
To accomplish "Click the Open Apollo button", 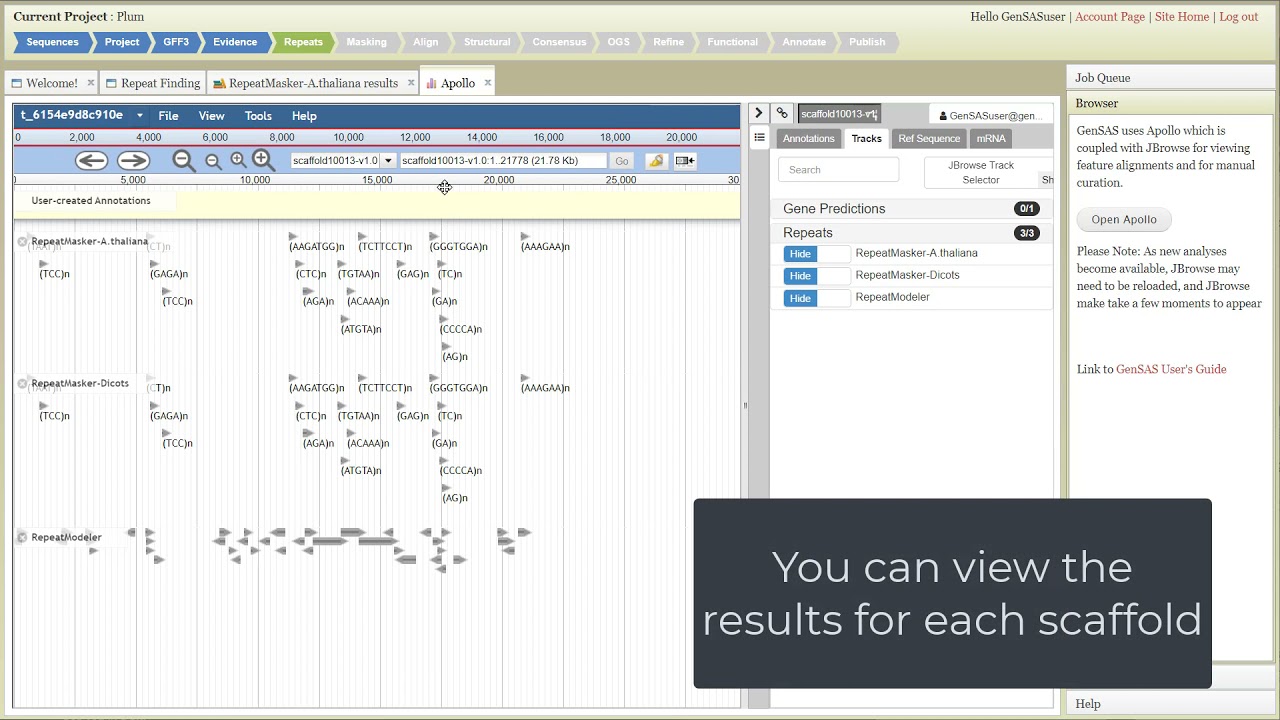I will (x=1124, y=220).
